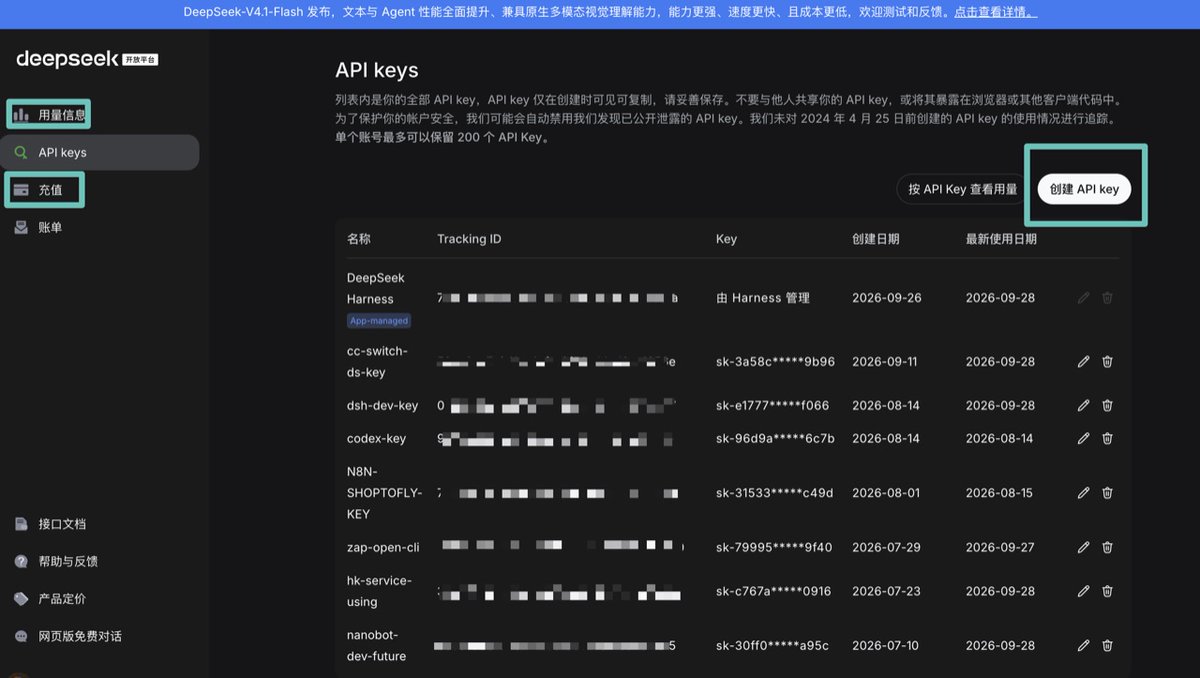Screen dimensions: 1200x678
Task: Click the 2026-08-15 last used date
Action: [x=1000, y=493]
